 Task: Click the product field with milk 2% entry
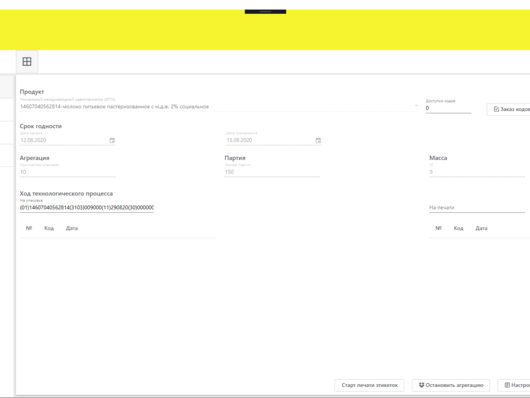218,107
